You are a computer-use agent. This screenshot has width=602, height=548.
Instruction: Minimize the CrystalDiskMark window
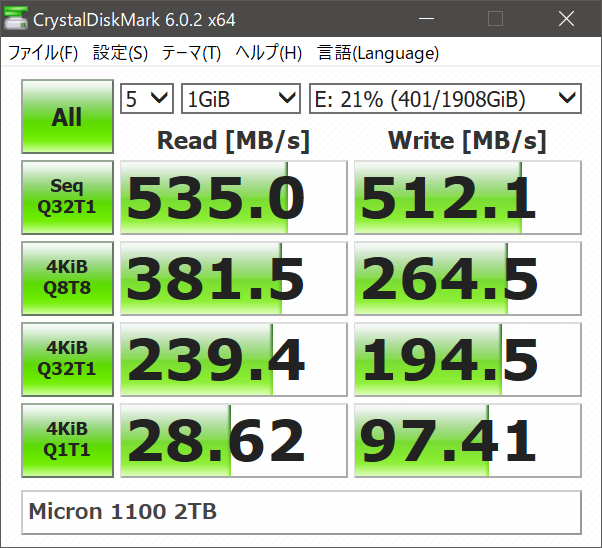coord(426,18)
